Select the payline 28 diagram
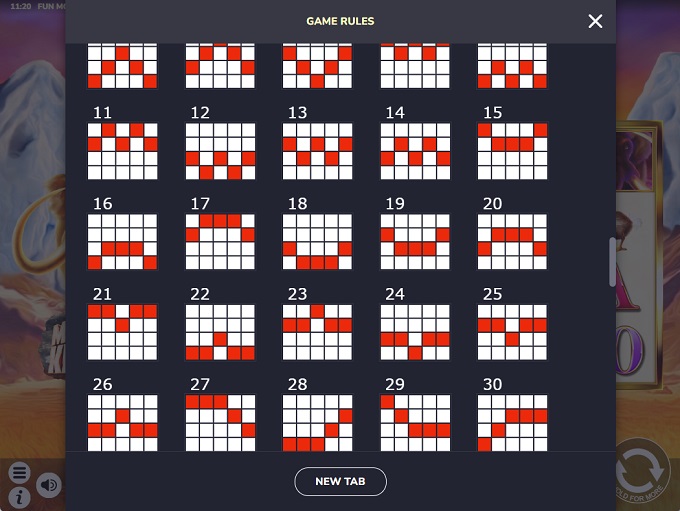The image size is (680, 511). (317, 423)
